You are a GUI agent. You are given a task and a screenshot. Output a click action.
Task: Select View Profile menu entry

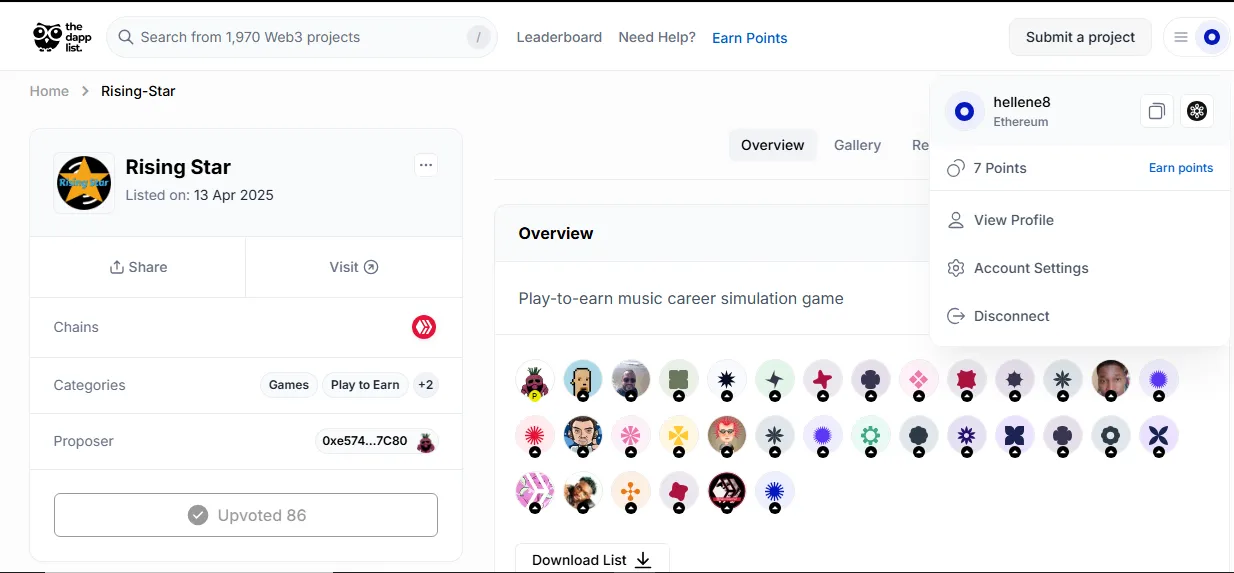[1080, 220]
